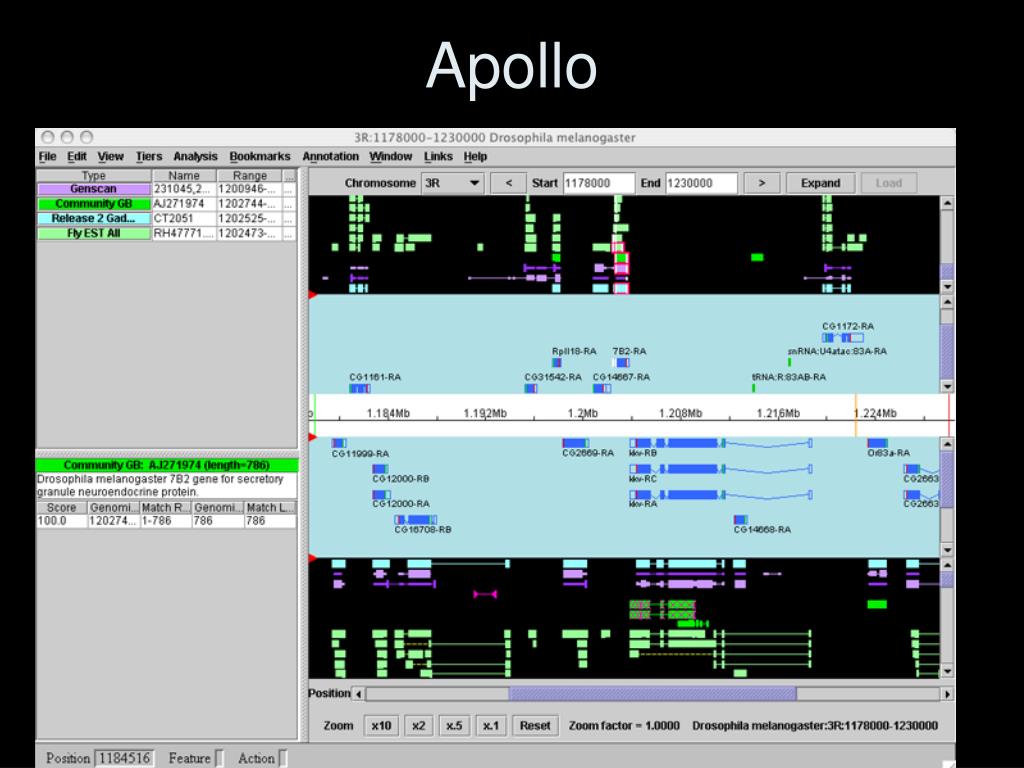The image size is (1024, 768).
Task: Select the kkv-RC transcript annotation
Action: tap(721, 470)
